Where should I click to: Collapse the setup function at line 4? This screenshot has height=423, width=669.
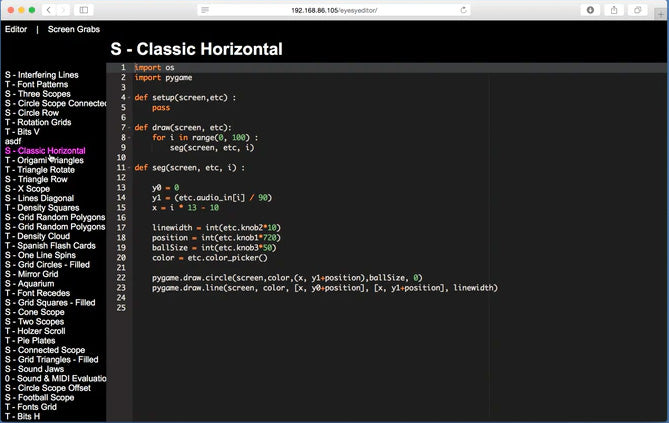(130, 97)
